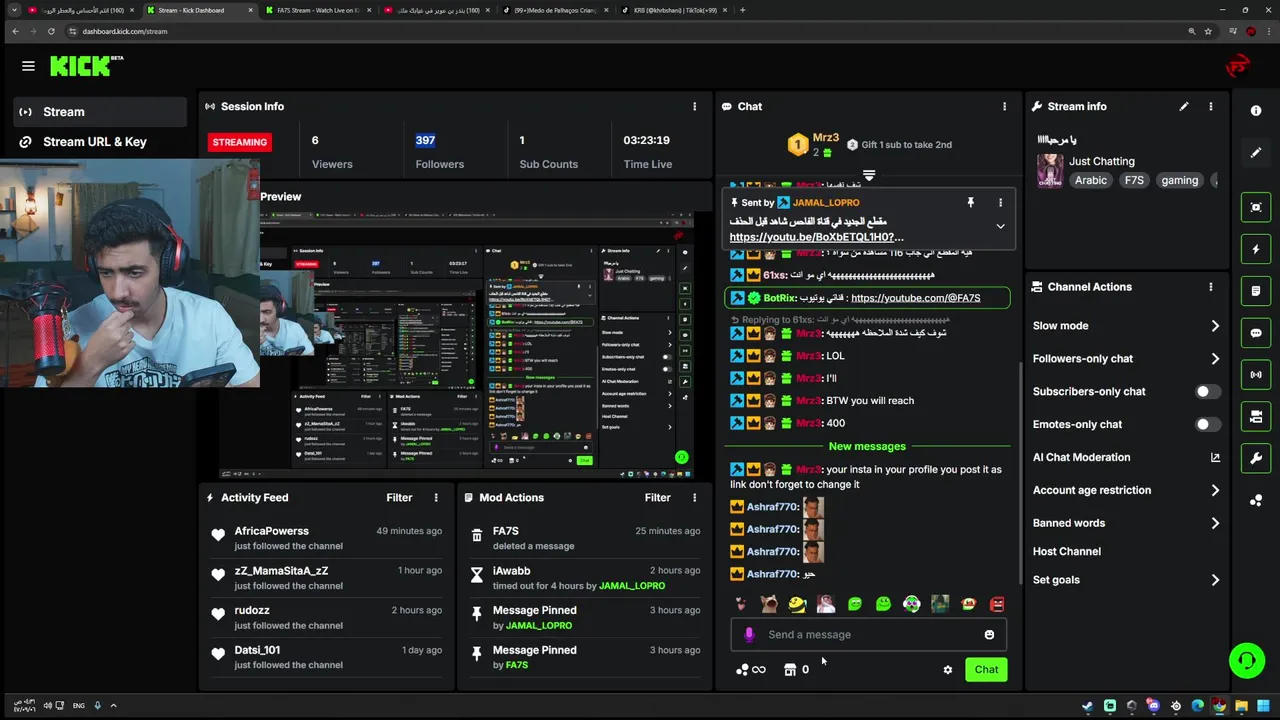Switch to FA7S Stream browser tab
This screenshot has width=1280, height=720.
click(318, 10)
